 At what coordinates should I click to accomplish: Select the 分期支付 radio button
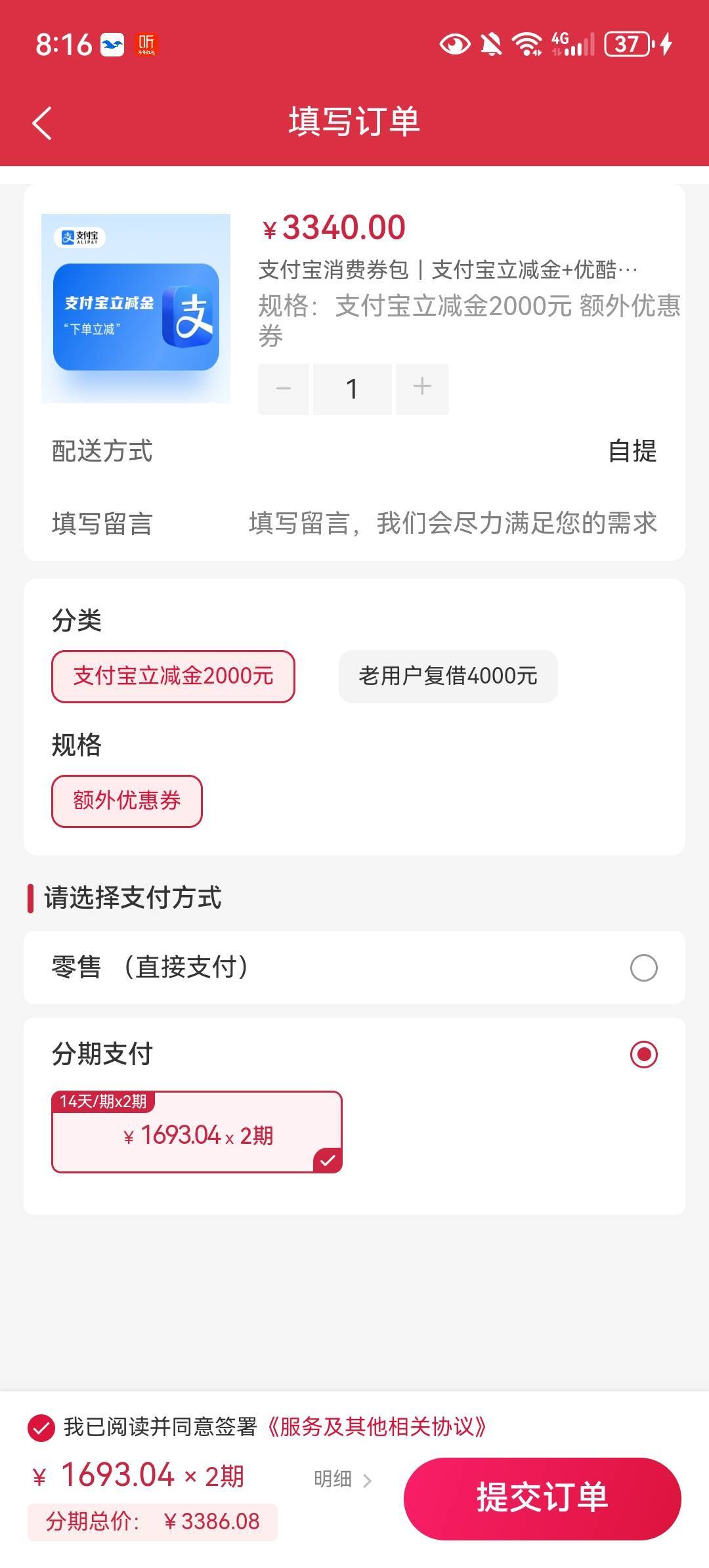[643, 1055]
